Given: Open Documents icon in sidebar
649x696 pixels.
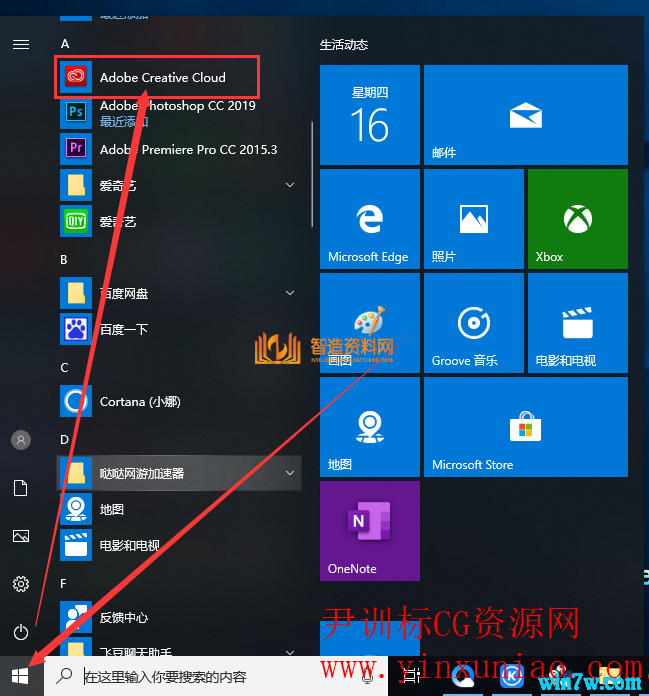Looking at the screenshot, I should 21,488.
